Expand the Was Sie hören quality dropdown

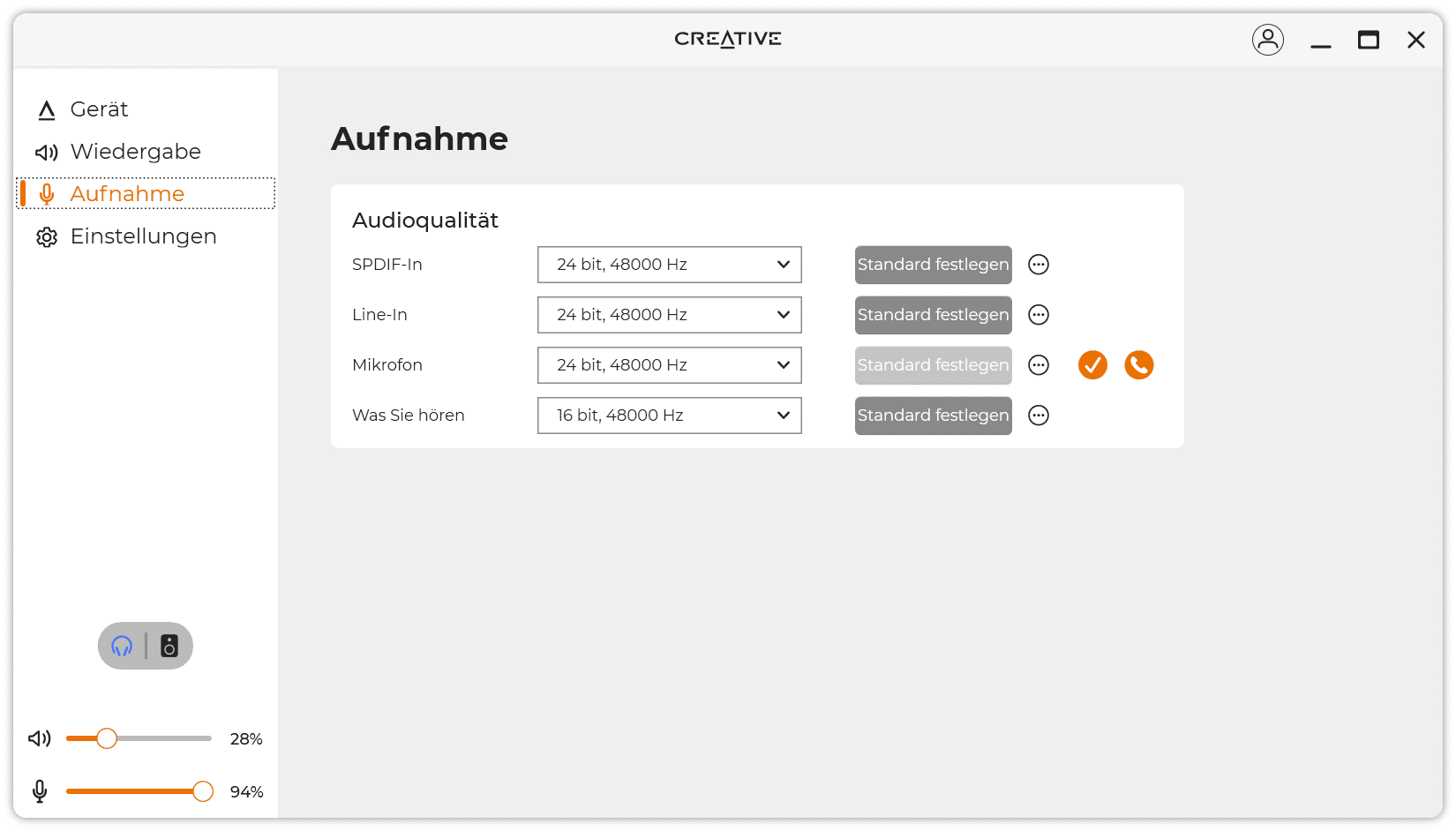669,415
